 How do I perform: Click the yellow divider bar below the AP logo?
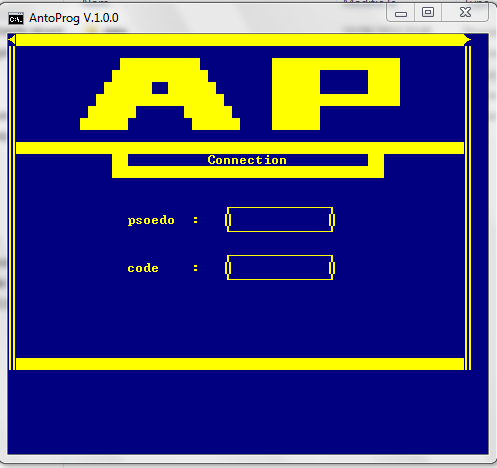click(x=240, y=148)
